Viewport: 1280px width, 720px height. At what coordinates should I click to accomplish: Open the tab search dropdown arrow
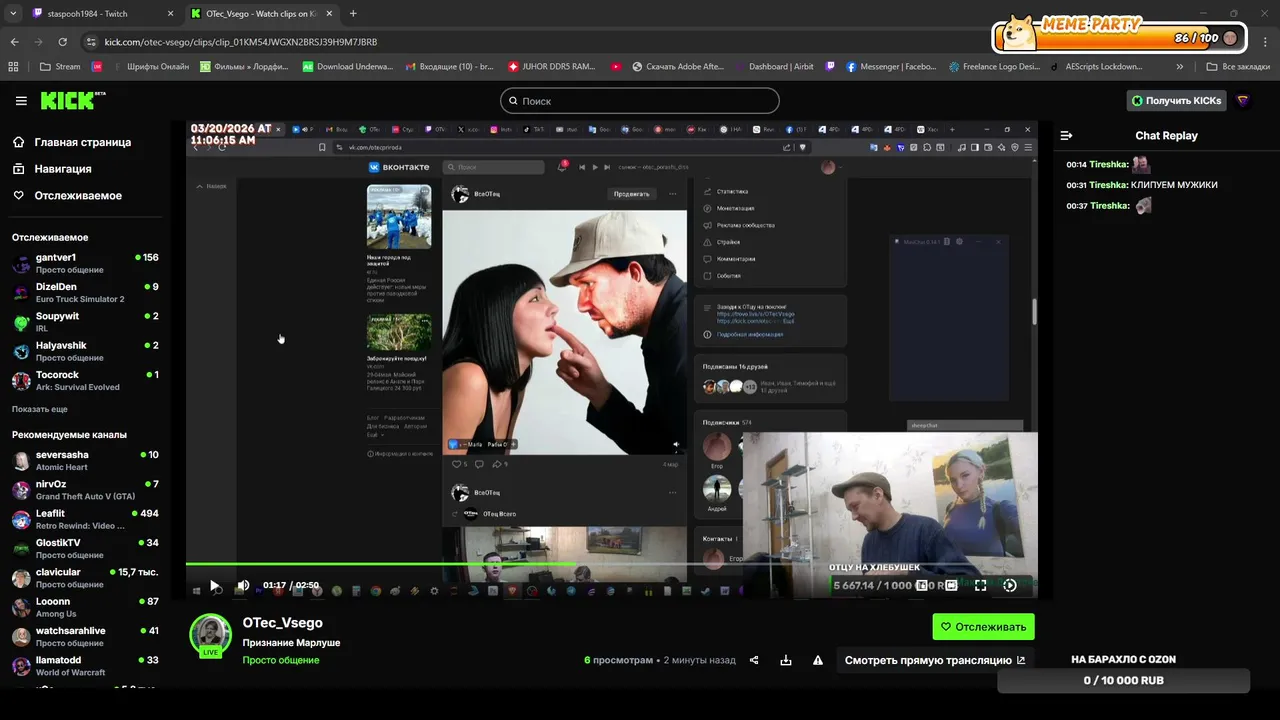12,14
